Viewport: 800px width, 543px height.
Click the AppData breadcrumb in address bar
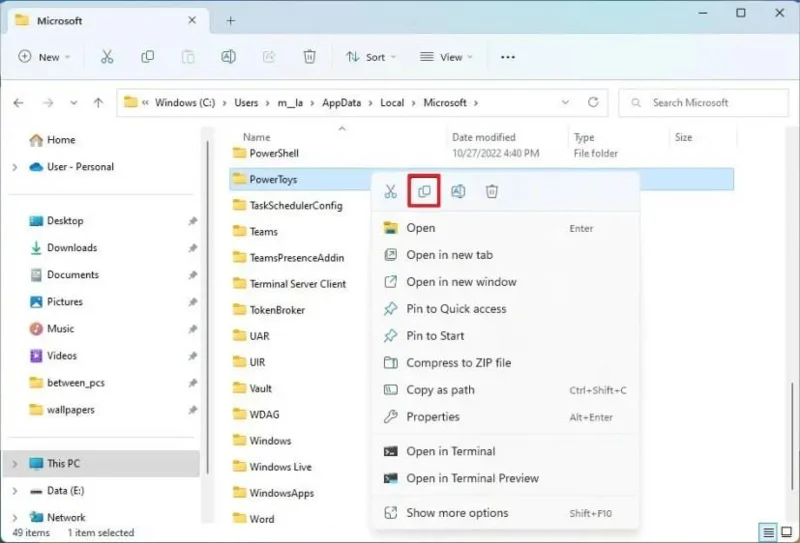[341, 103]
